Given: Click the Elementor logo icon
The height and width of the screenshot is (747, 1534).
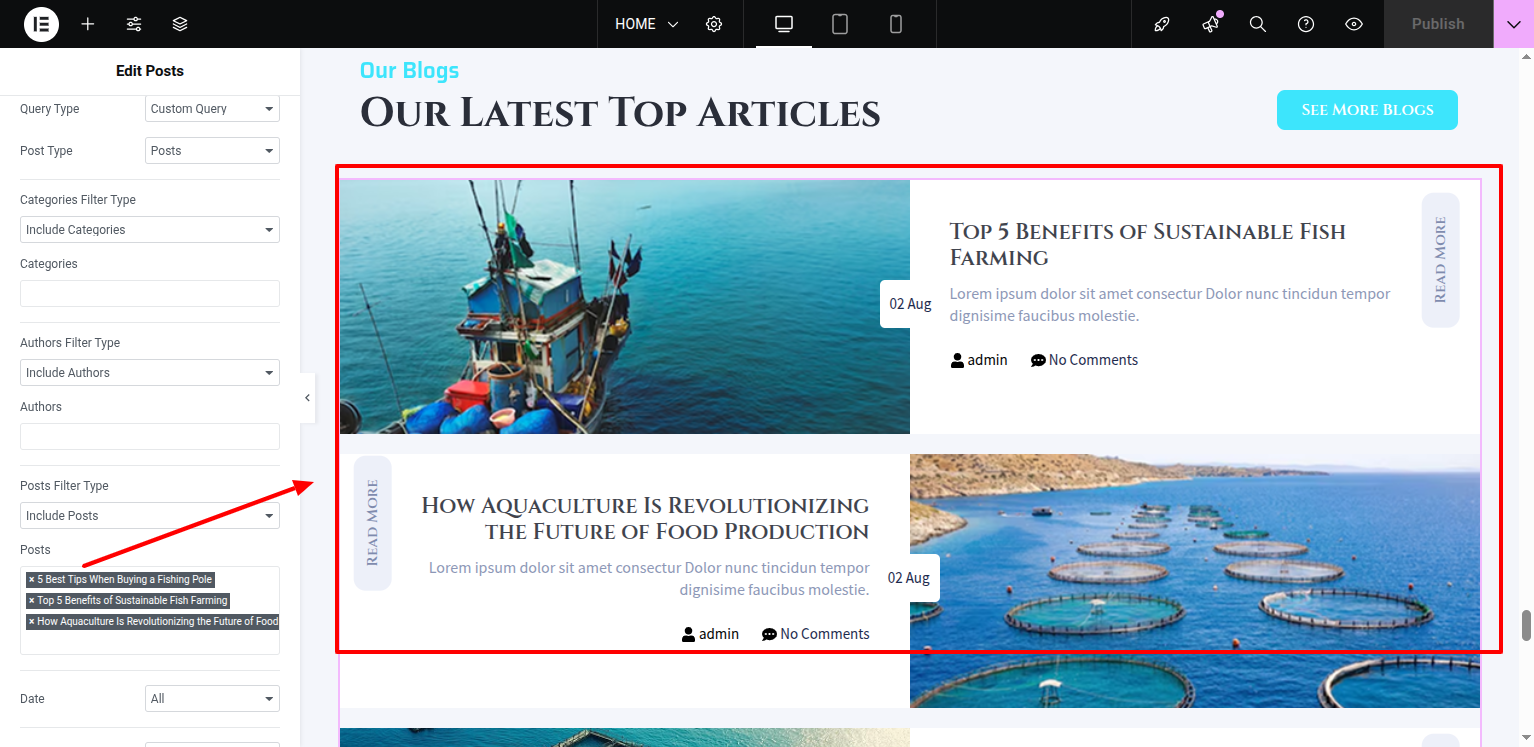Looking at the screenshot, I should pyautogui.click(x=41, y=24).
